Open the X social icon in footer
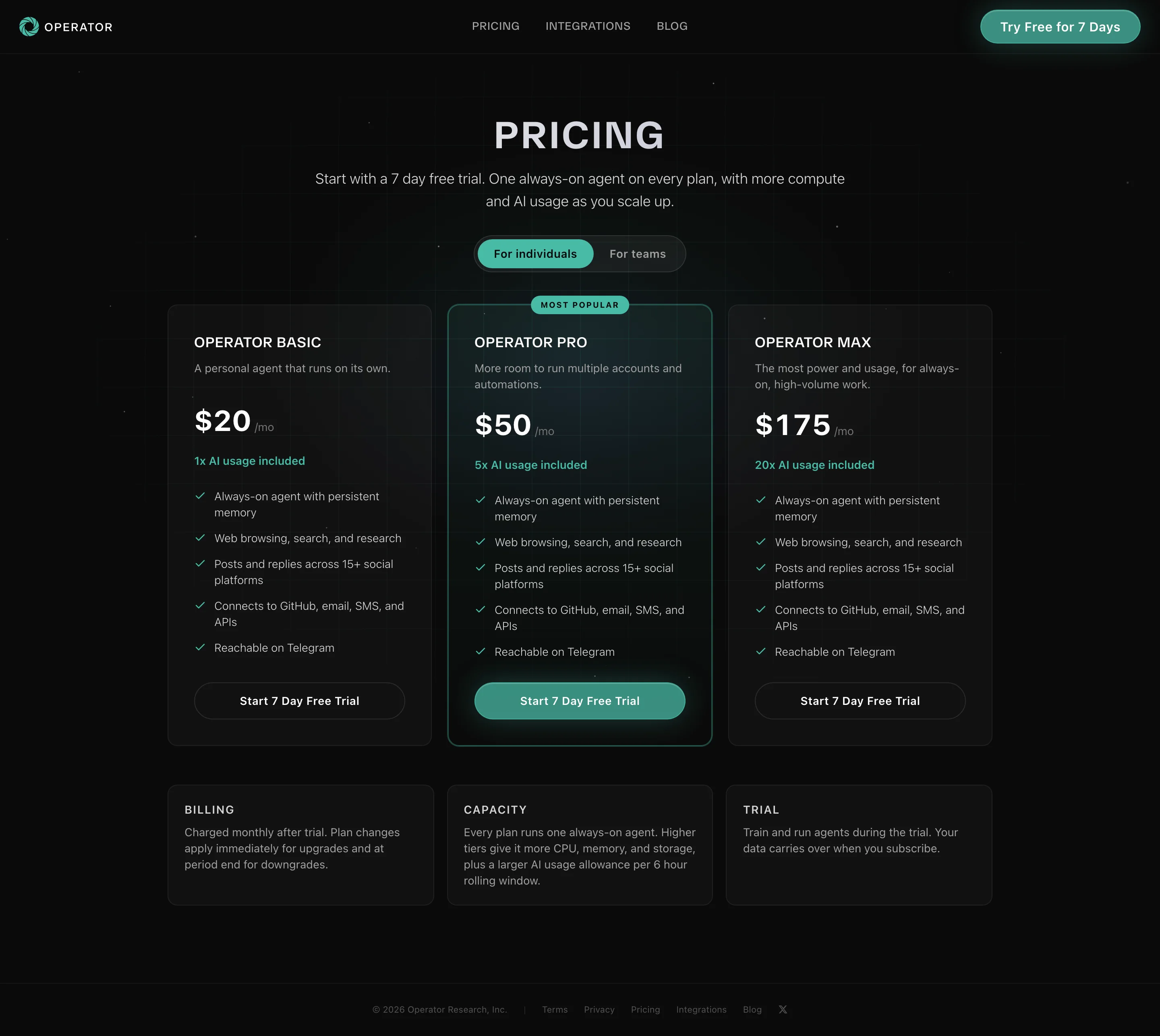The image size is (1160, 1036). pyautogui.click(x=783, y=1009)
